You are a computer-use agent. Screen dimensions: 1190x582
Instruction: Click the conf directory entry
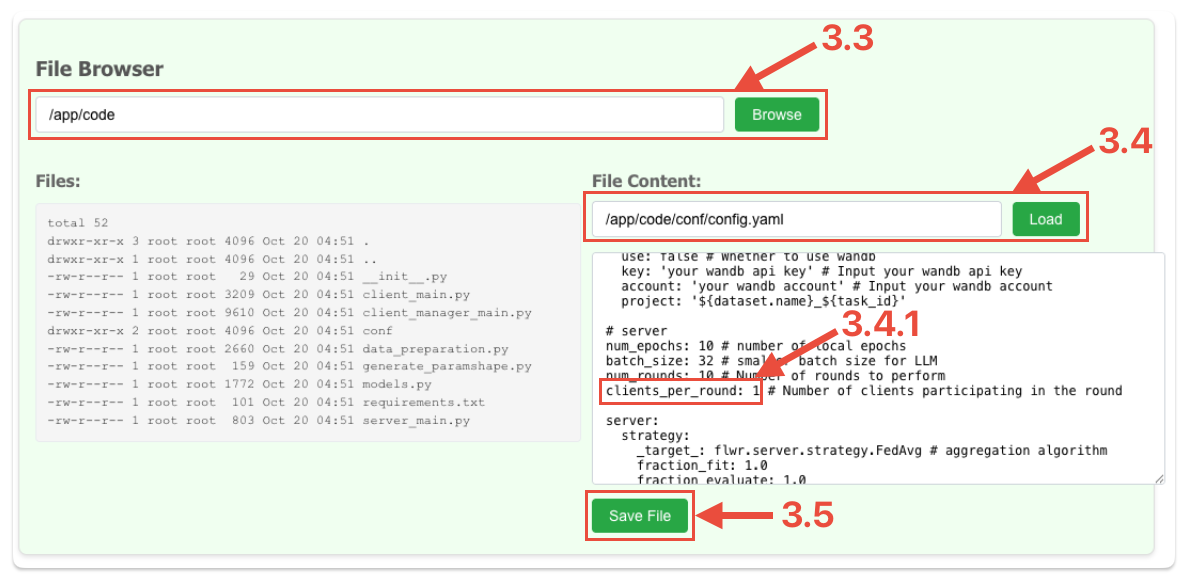[377, 331]
